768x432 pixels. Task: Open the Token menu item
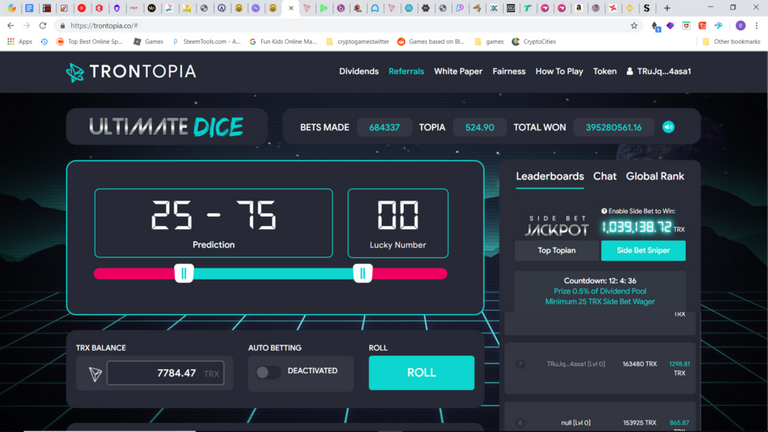(605, 72)
